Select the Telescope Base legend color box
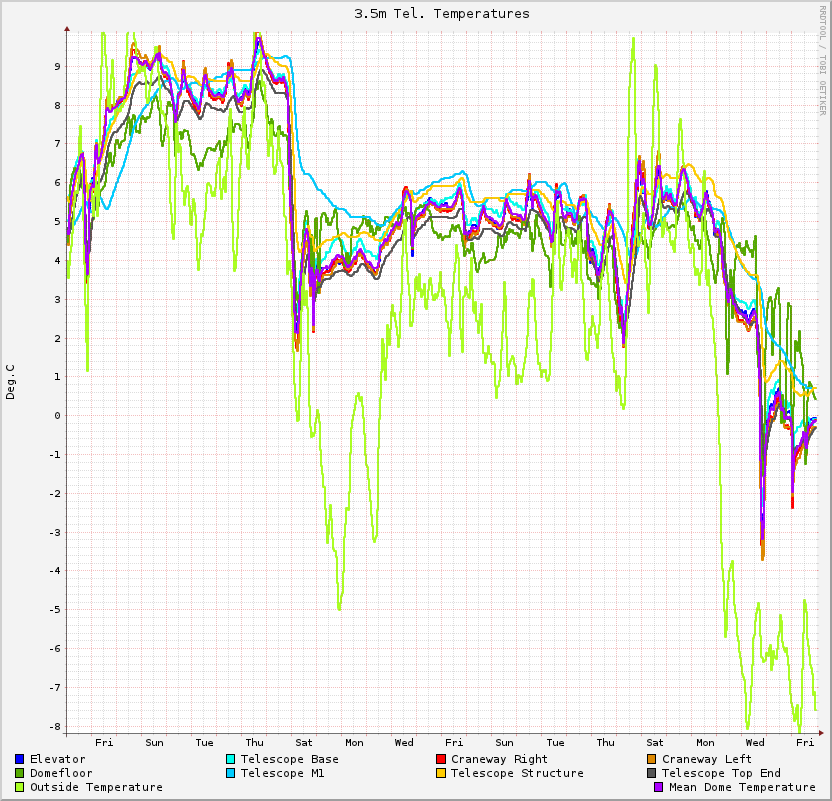The image size is (832, 801). click(231, 759)
